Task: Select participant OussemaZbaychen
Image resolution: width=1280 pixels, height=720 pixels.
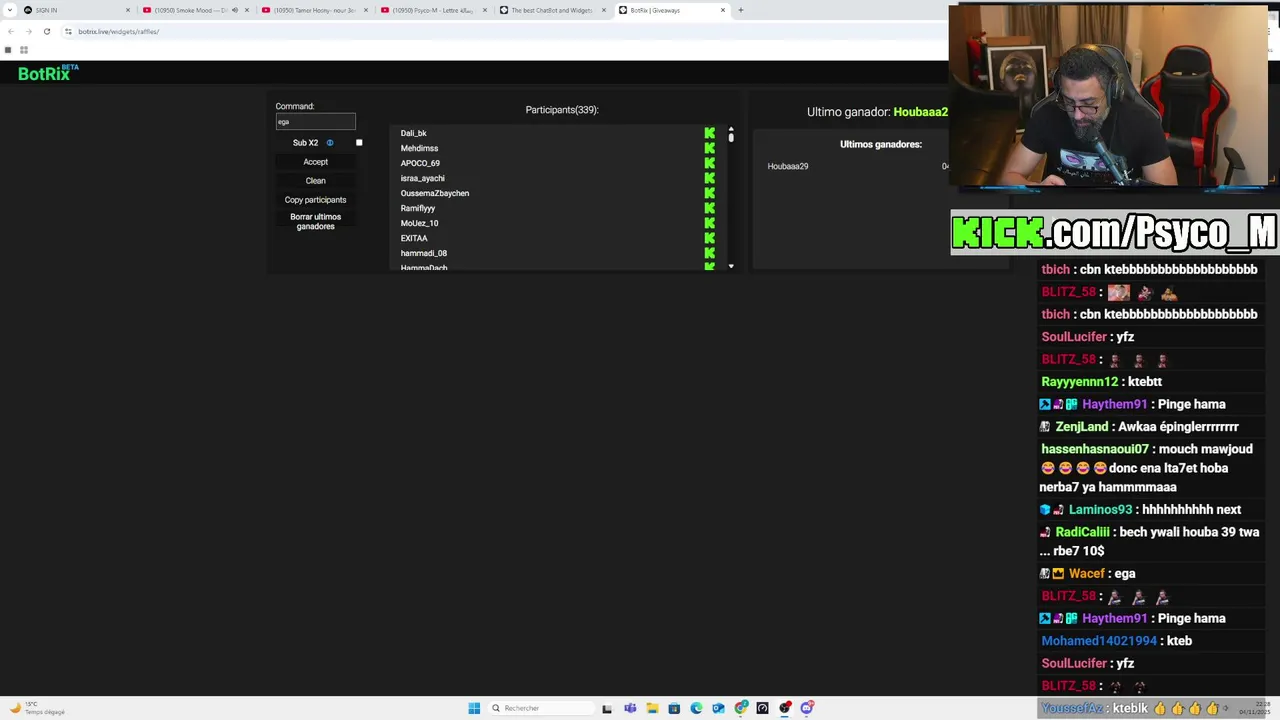Action: [434, 193]
